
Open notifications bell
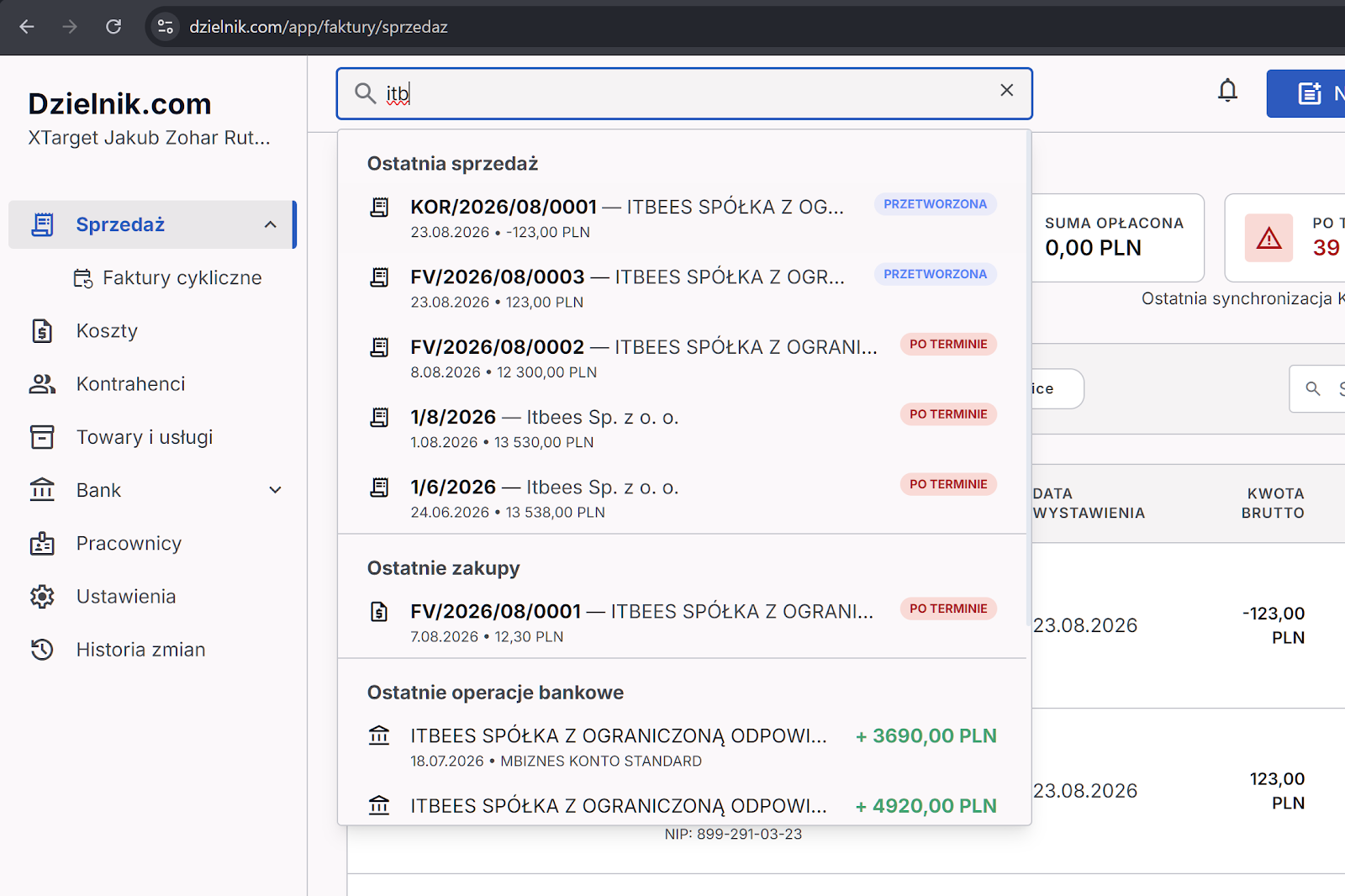[x=1227, y=91]
